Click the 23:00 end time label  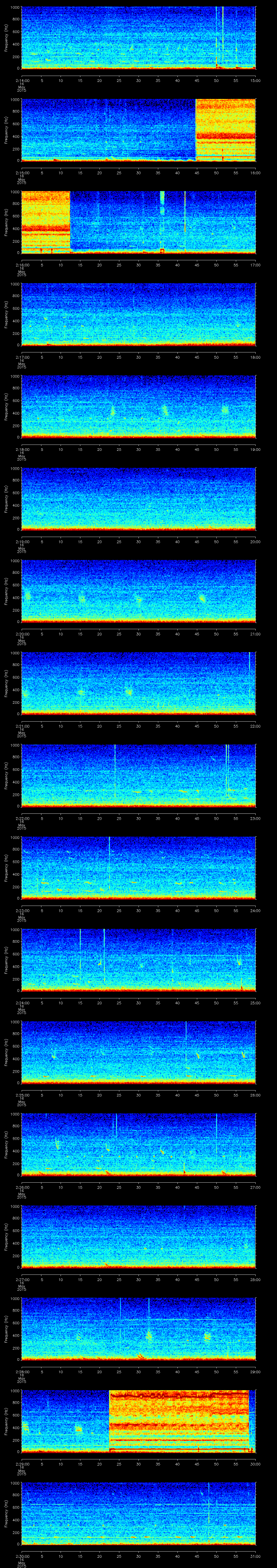coord(255,818)
